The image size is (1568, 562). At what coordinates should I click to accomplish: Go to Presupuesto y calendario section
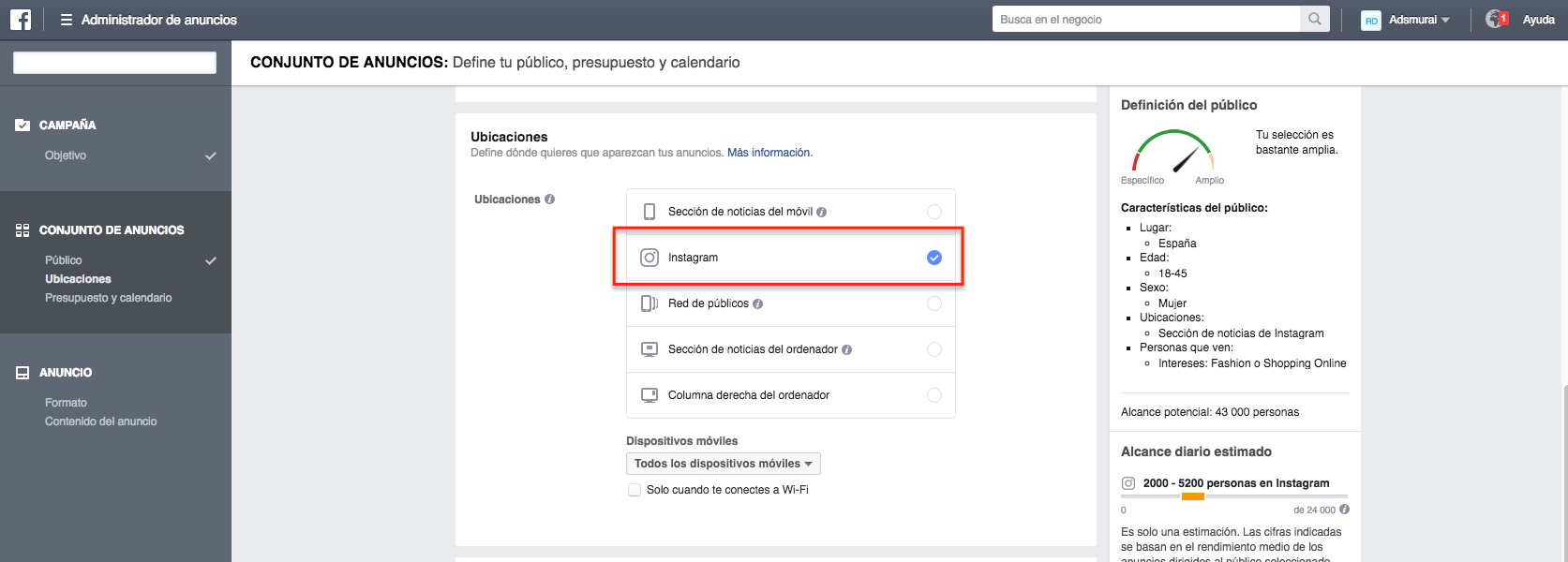108,298
